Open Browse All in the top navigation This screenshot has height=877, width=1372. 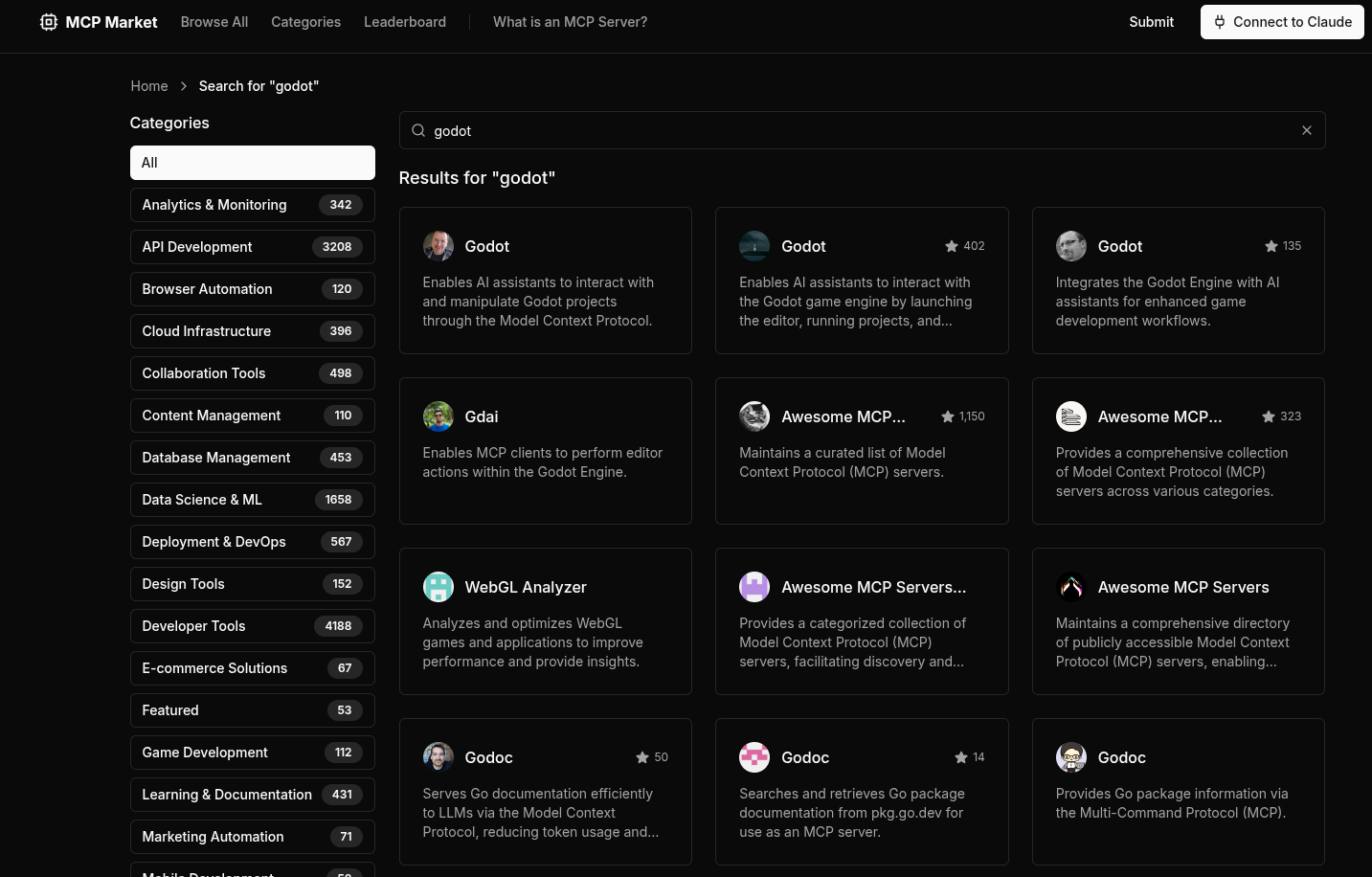click(214, 22)
